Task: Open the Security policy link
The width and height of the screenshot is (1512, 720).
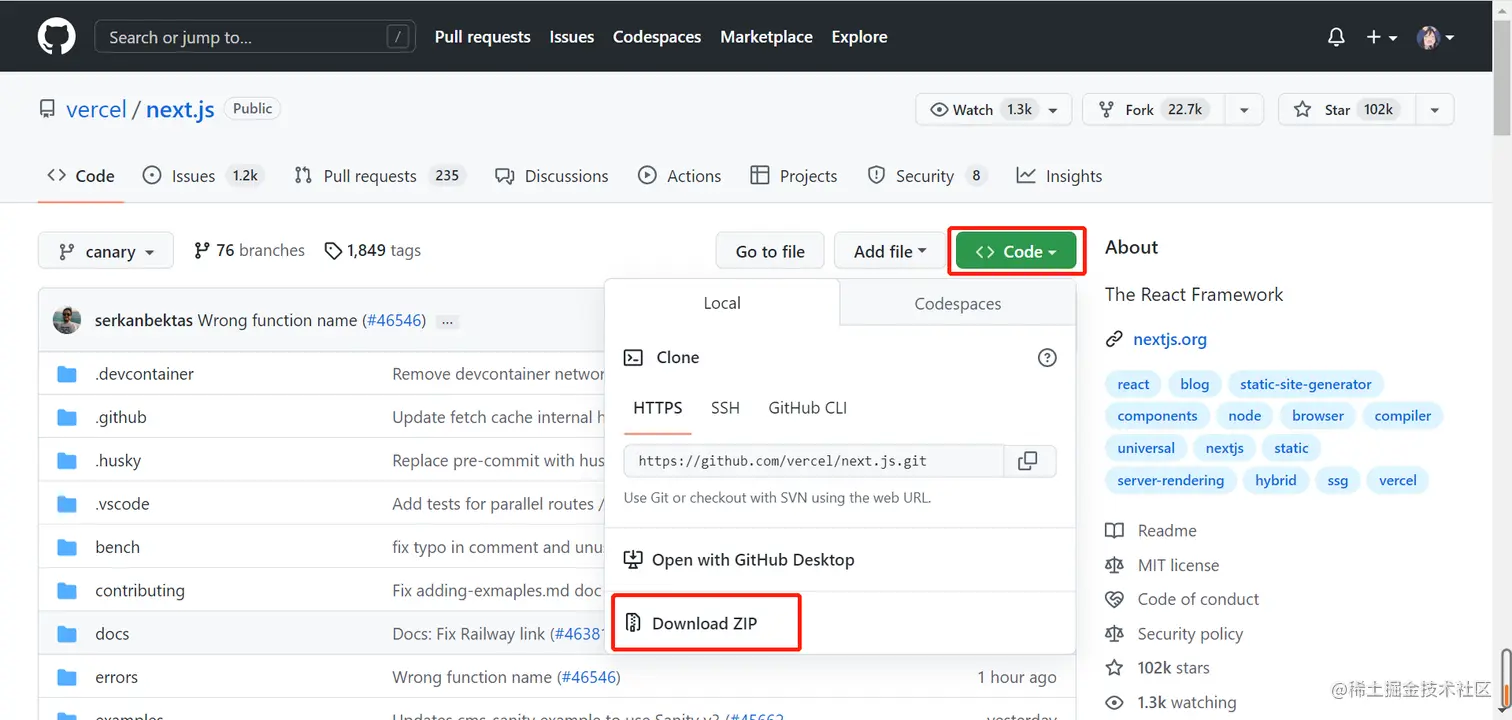Action: [x=1190, y=634]
